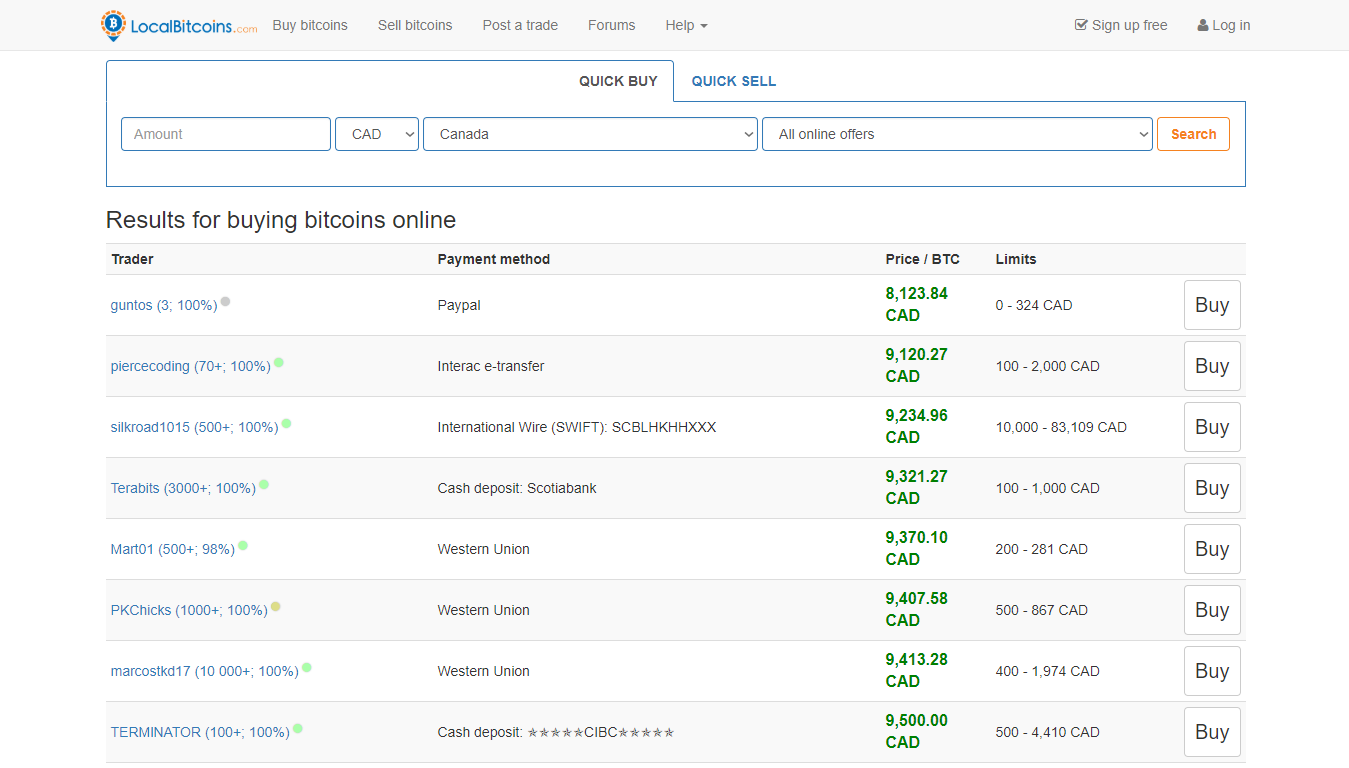Go to Sell bitcoins

[415, 25]
